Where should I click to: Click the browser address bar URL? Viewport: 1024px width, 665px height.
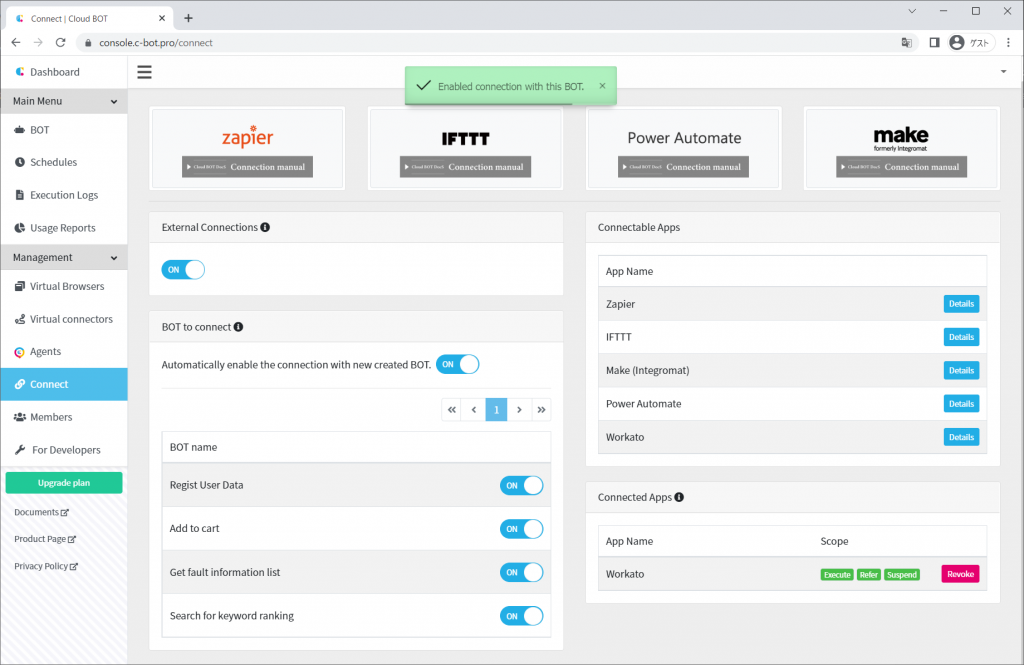point(156,42)
